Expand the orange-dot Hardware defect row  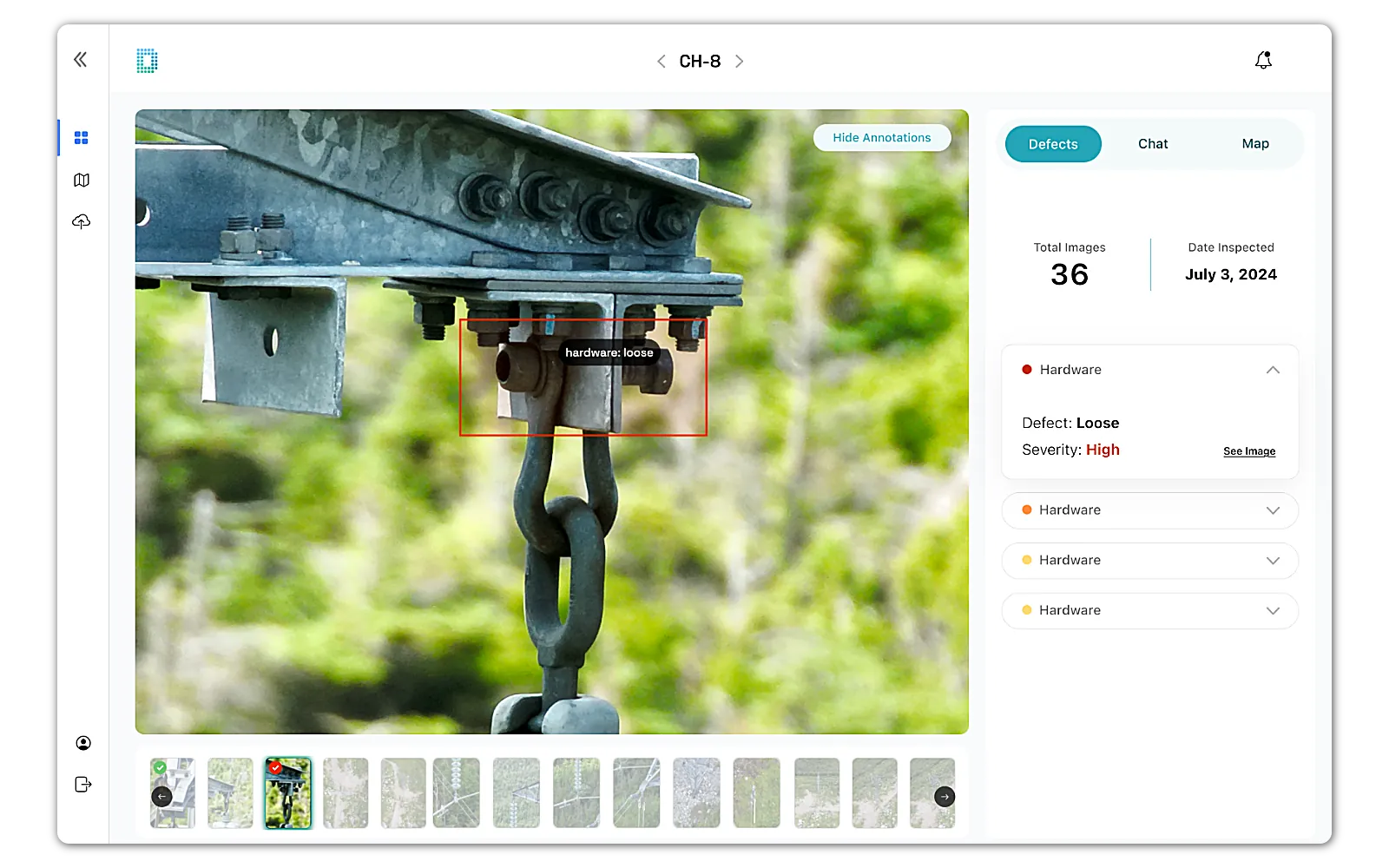tap(1150, 510)
